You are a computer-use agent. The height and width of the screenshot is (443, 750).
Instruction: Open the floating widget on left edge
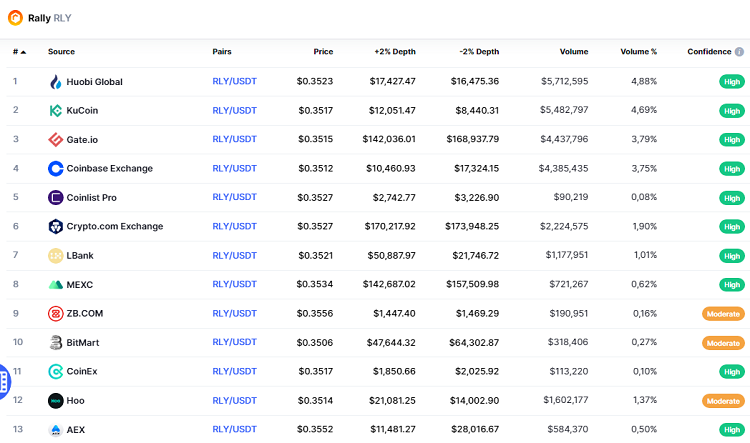click(x=4, y=379)
